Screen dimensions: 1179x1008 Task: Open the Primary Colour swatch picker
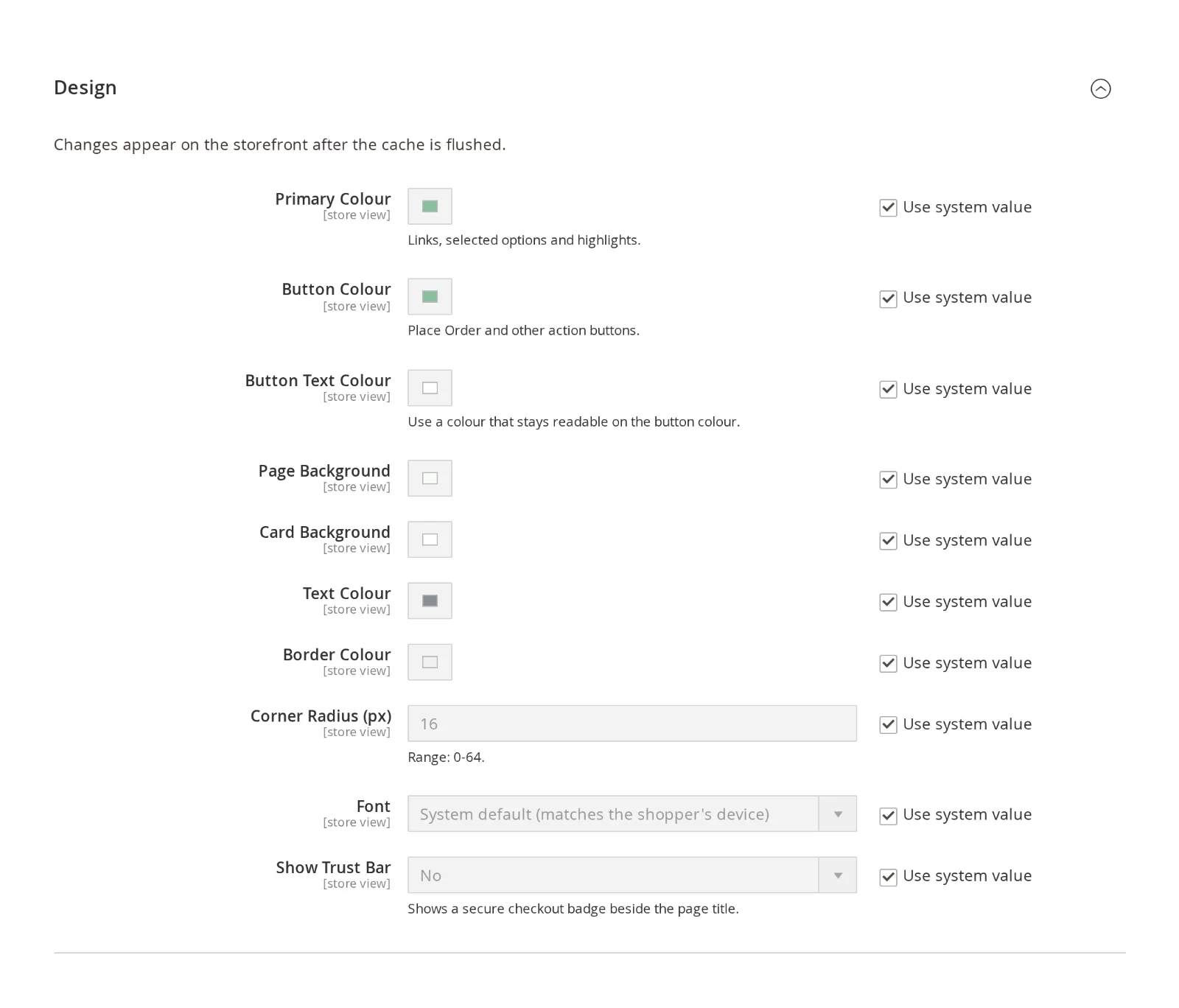point(430,206)
